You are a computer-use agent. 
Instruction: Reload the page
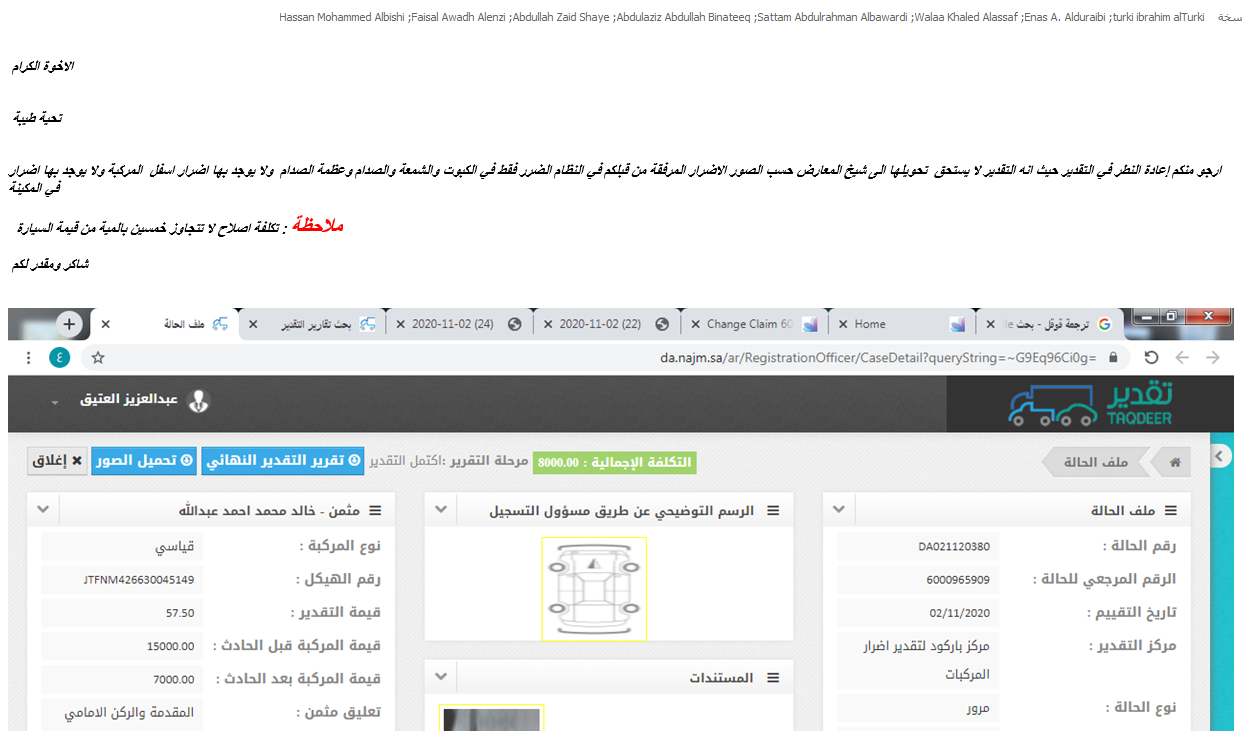1151,358
